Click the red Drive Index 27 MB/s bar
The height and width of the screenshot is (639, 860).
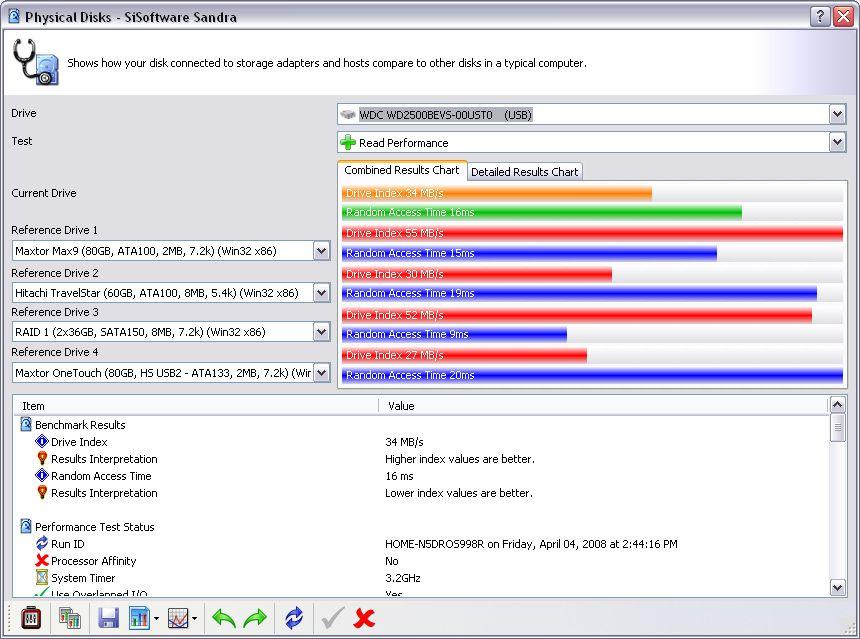pos(465,355)
